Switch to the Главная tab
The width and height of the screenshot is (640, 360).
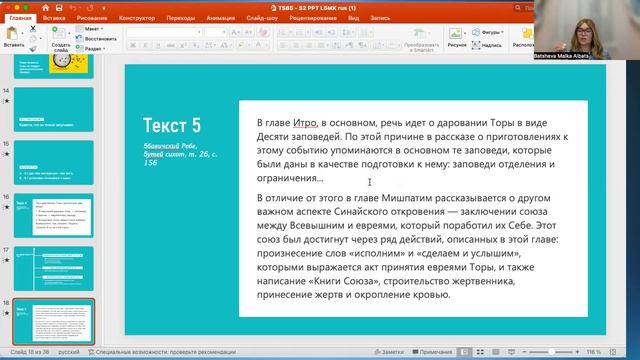pyautogui.click(x=20, y=18)
